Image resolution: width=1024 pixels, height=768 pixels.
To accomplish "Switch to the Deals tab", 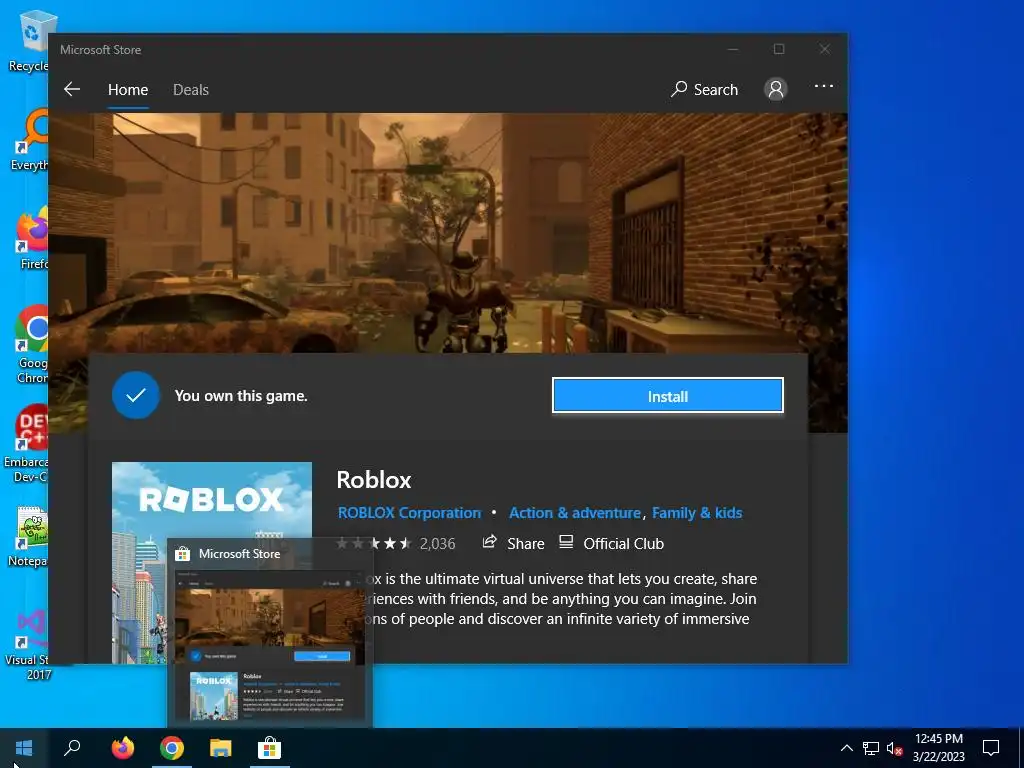I will pos(191,89).
